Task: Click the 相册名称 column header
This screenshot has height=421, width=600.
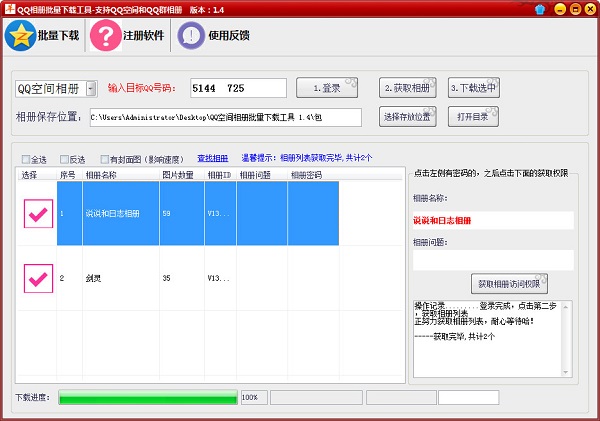Action: 121,175
